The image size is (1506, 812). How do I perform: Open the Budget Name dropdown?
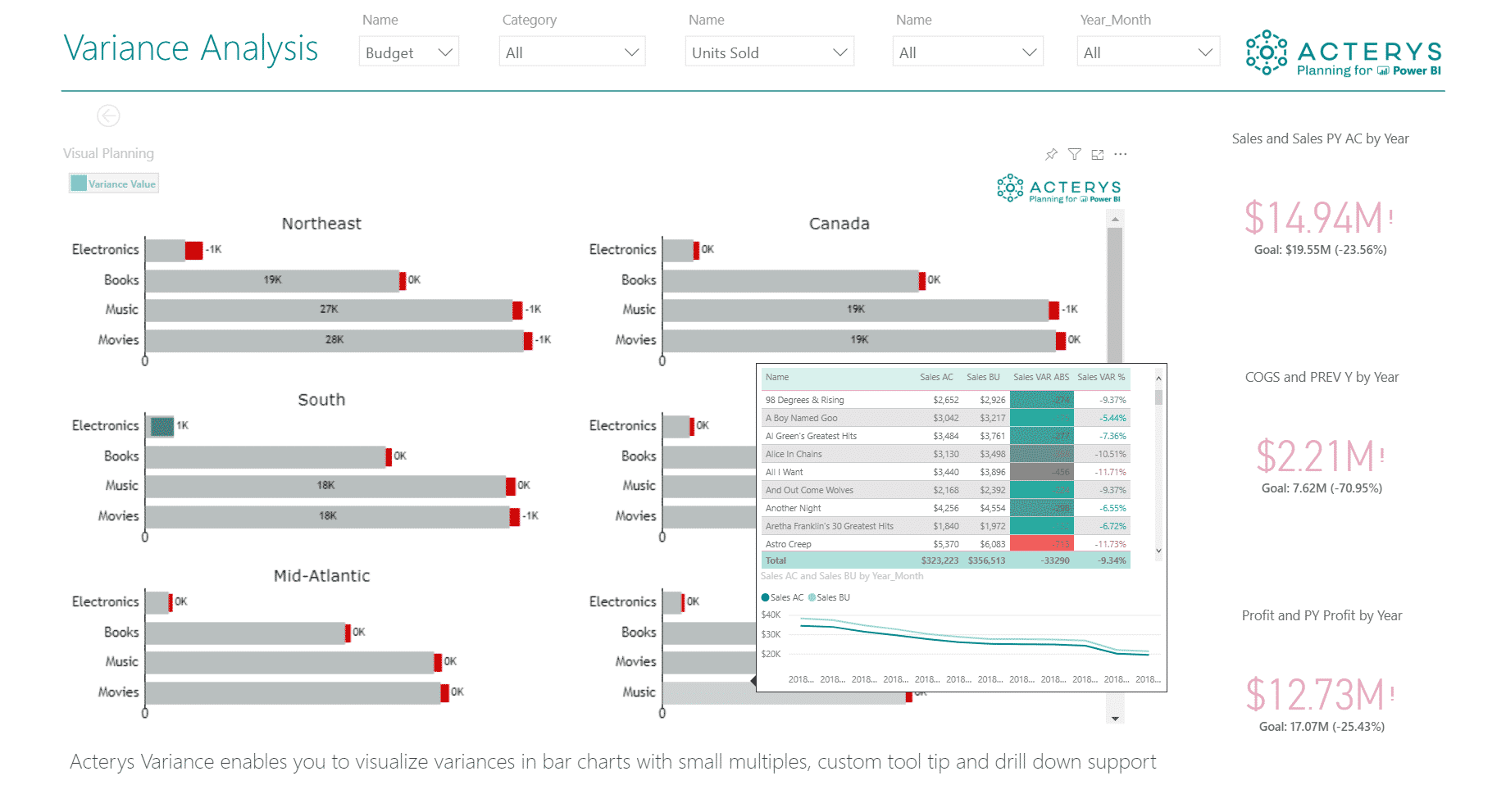[408, 51]
